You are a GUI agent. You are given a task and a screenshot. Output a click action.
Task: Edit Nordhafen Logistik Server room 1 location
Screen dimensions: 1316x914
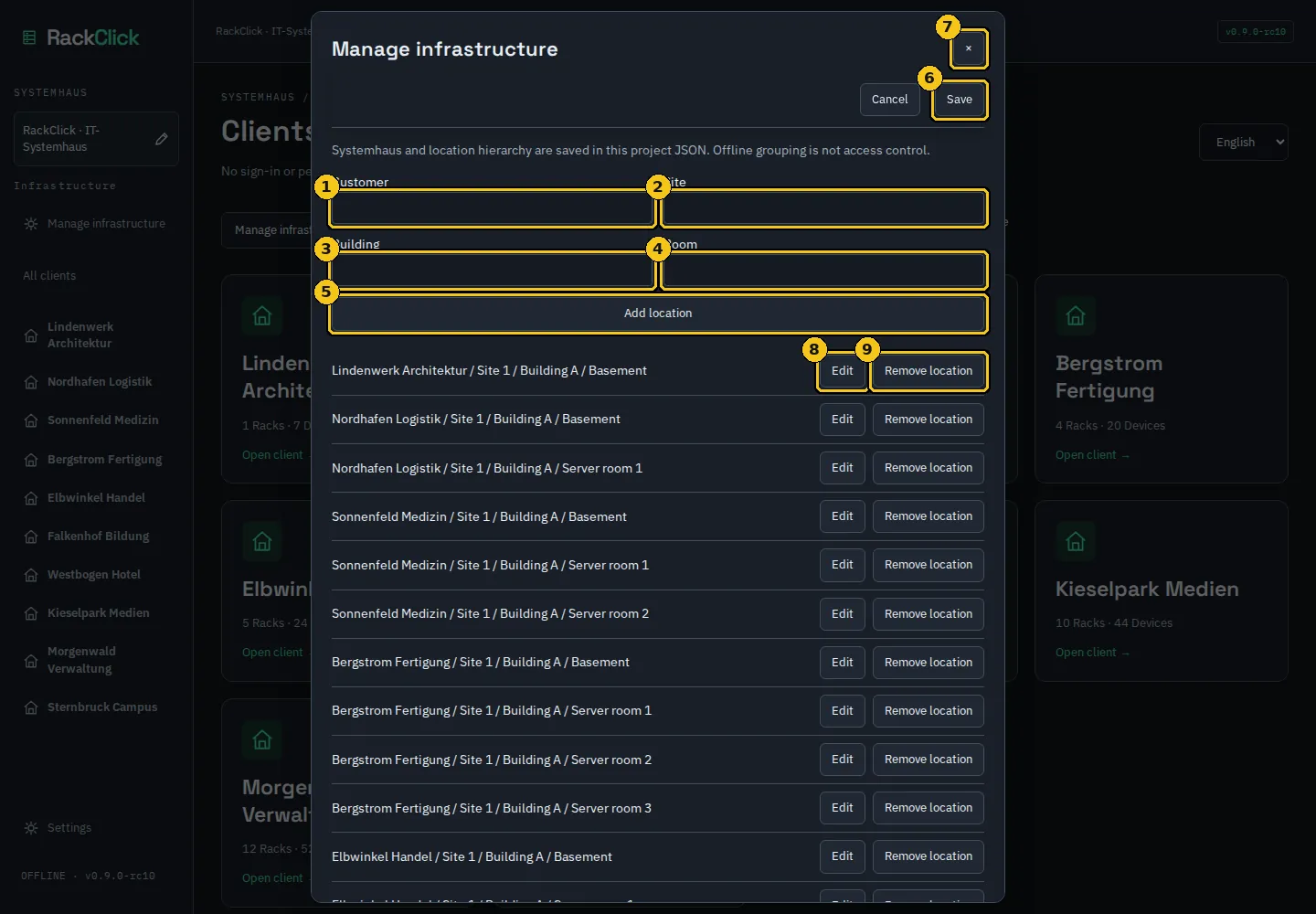[843, 468]
